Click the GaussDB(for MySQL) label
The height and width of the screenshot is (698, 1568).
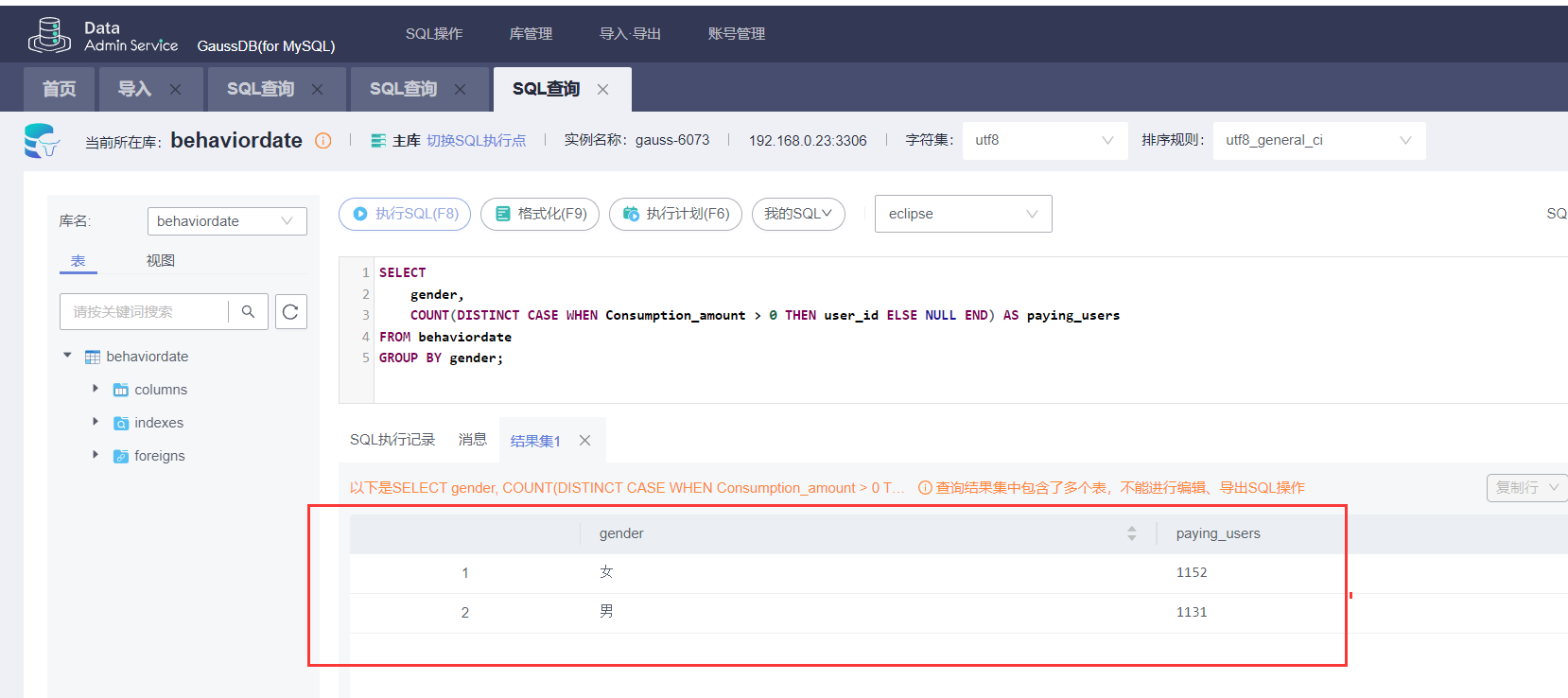point(266,45)
